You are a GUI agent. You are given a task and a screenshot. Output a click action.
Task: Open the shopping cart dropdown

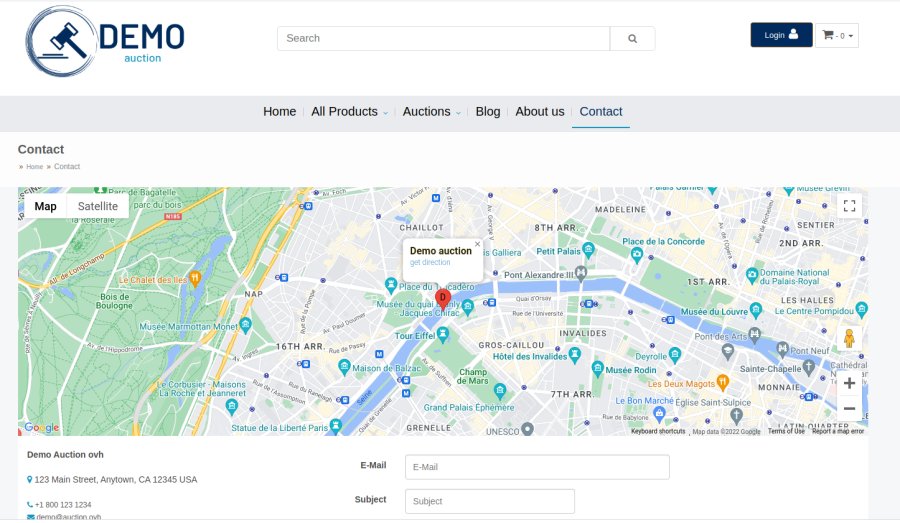837,36
